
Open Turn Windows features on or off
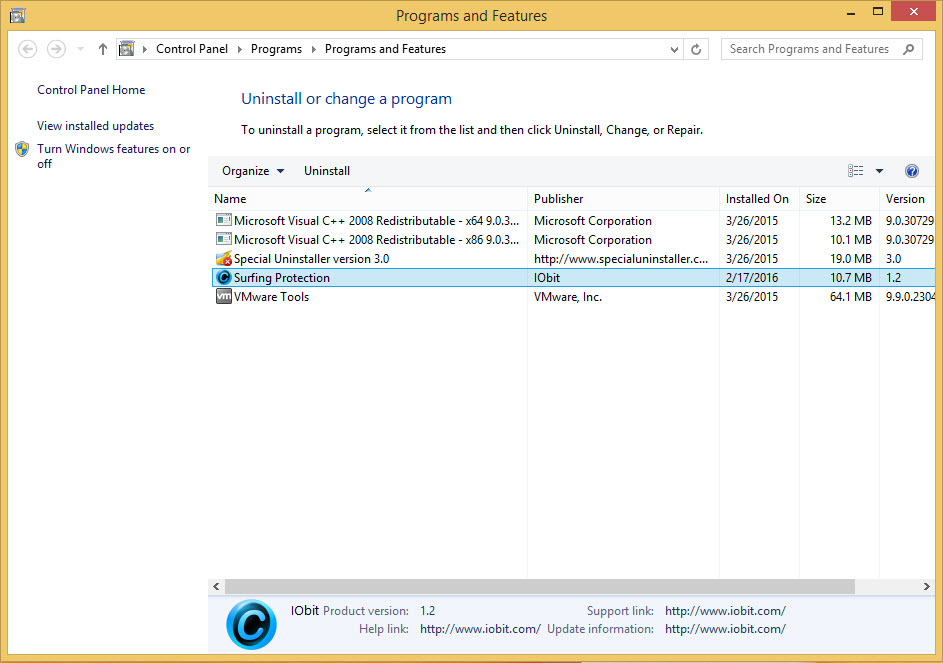(x=114, y=156)
